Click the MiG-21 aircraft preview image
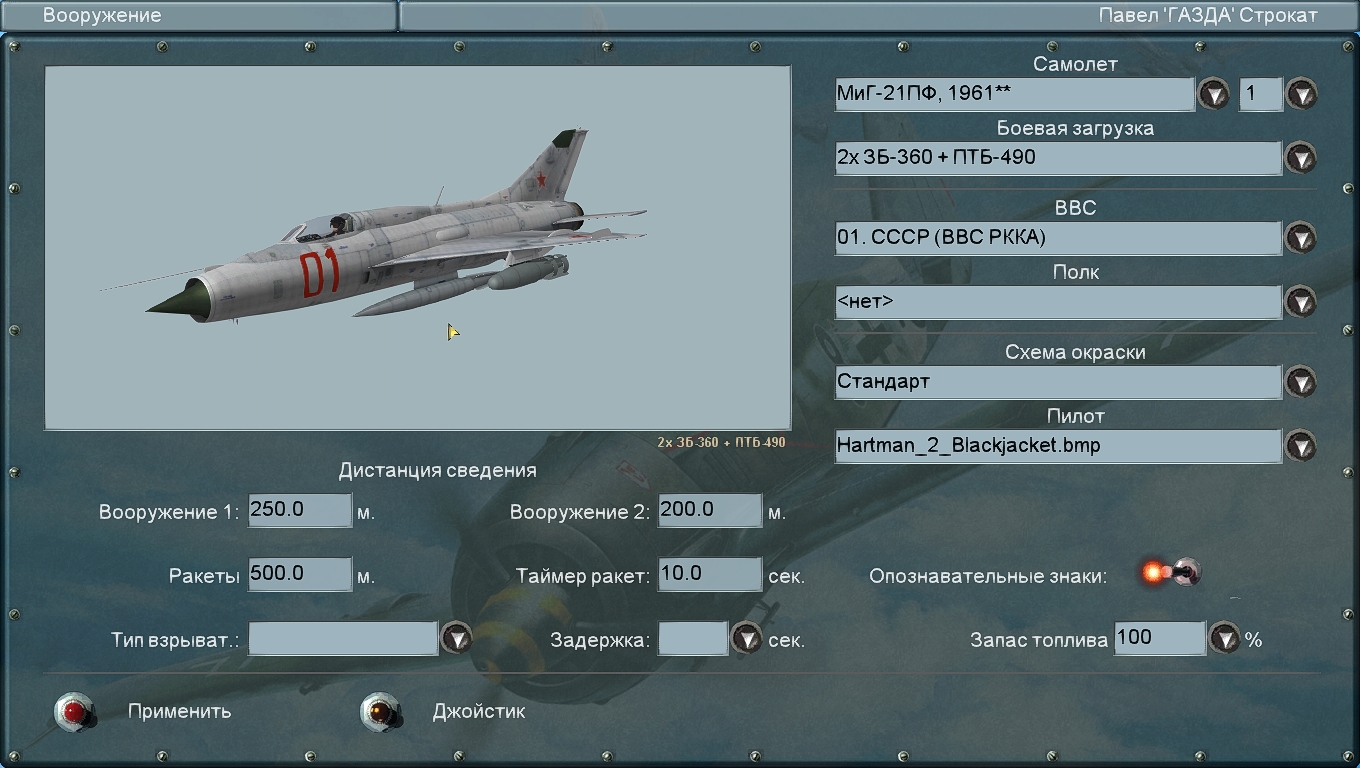This screenshot has height=768, width=1360. coord(418,248)
